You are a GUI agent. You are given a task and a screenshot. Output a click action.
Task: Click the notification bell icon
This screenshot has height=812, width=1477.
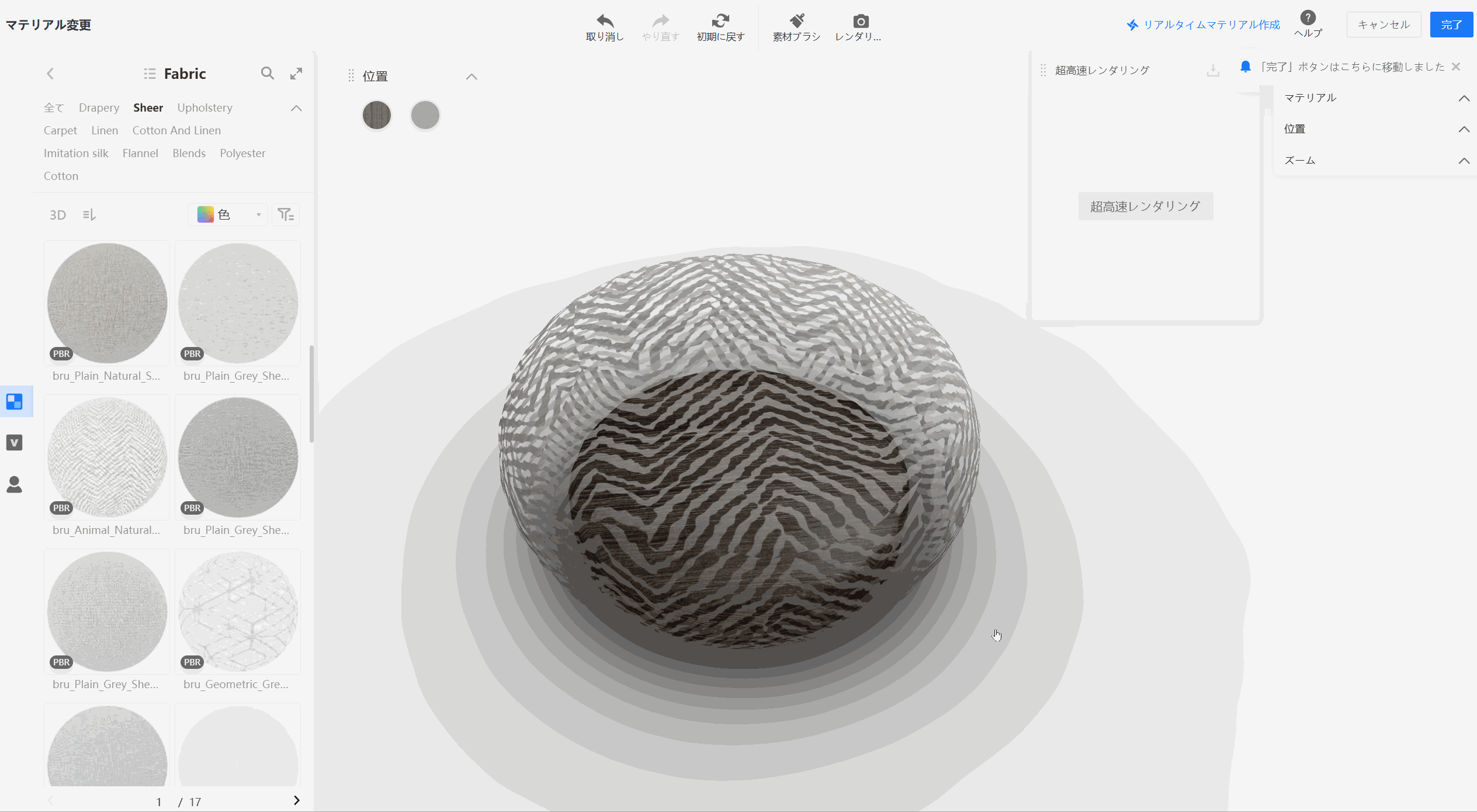(x=1245, y=67)
